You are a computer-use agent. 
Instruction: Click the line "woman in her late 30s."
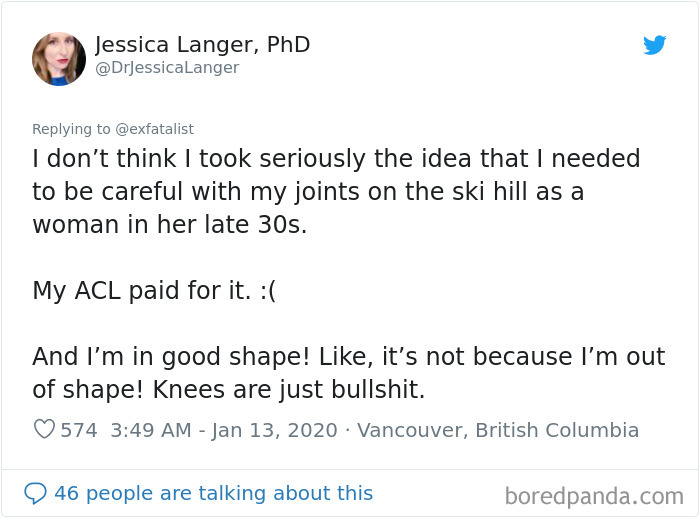coord(170,225)
